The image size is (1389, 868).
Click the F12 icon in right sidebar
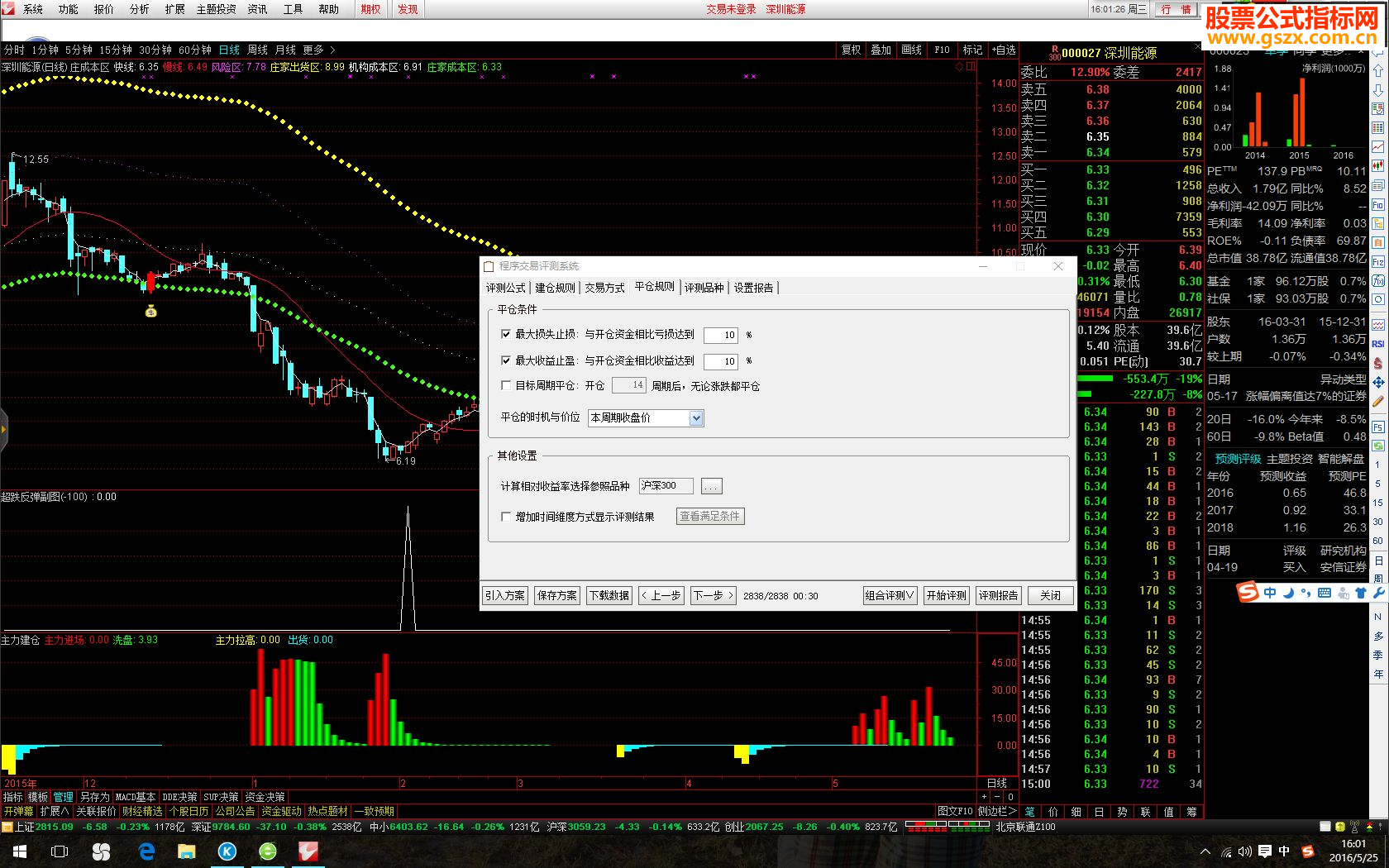[x=1378, y=261]
